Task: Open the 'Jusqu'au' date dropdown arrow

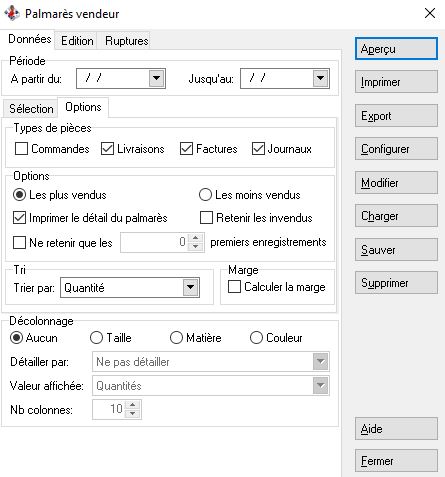Action: pyautogui.click(x=320, y=78)
